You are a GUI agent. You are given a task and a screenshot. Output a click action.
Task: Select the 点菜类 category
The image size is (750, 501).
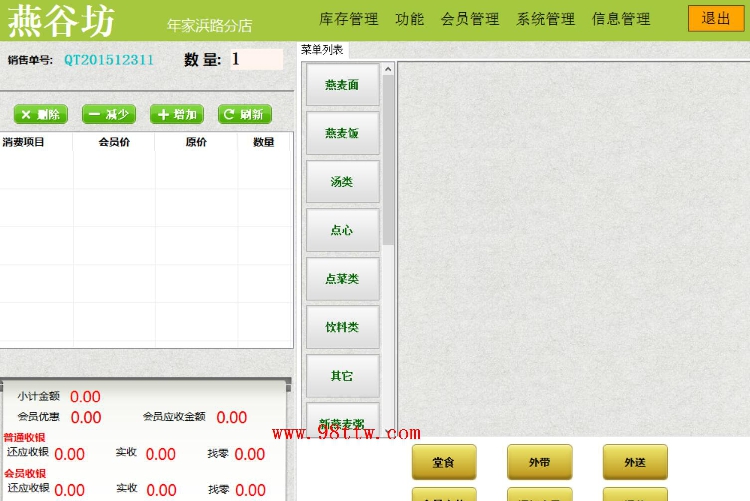342,279
